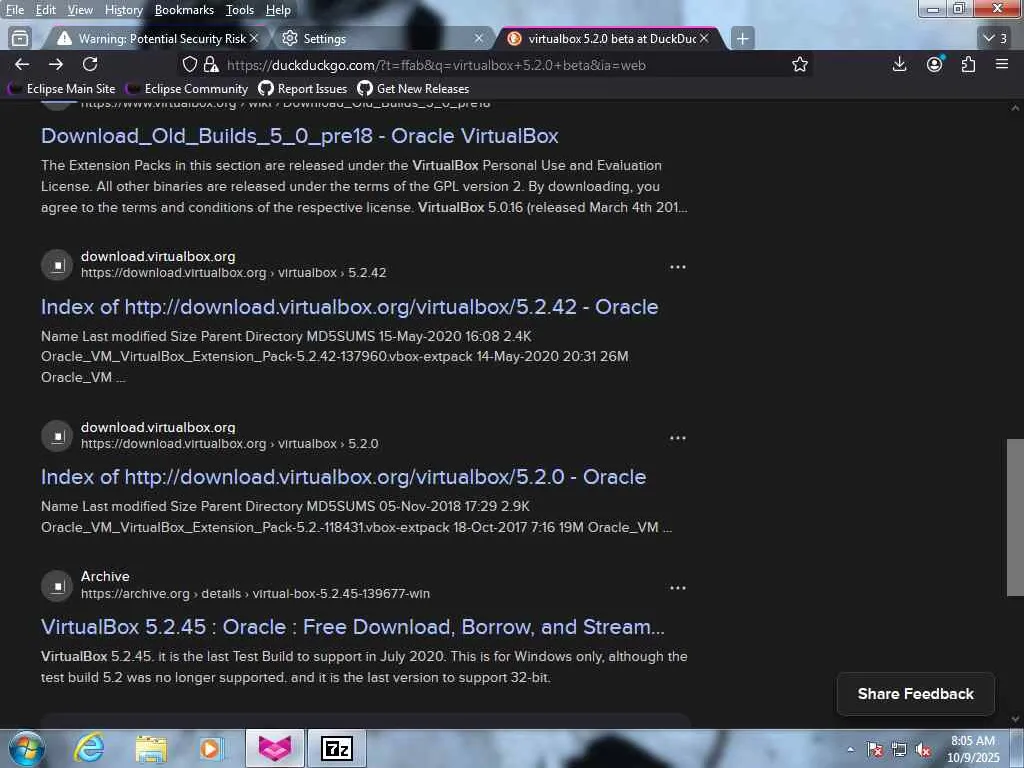Open the sidebar view icon left of tabs

point(20,39)
